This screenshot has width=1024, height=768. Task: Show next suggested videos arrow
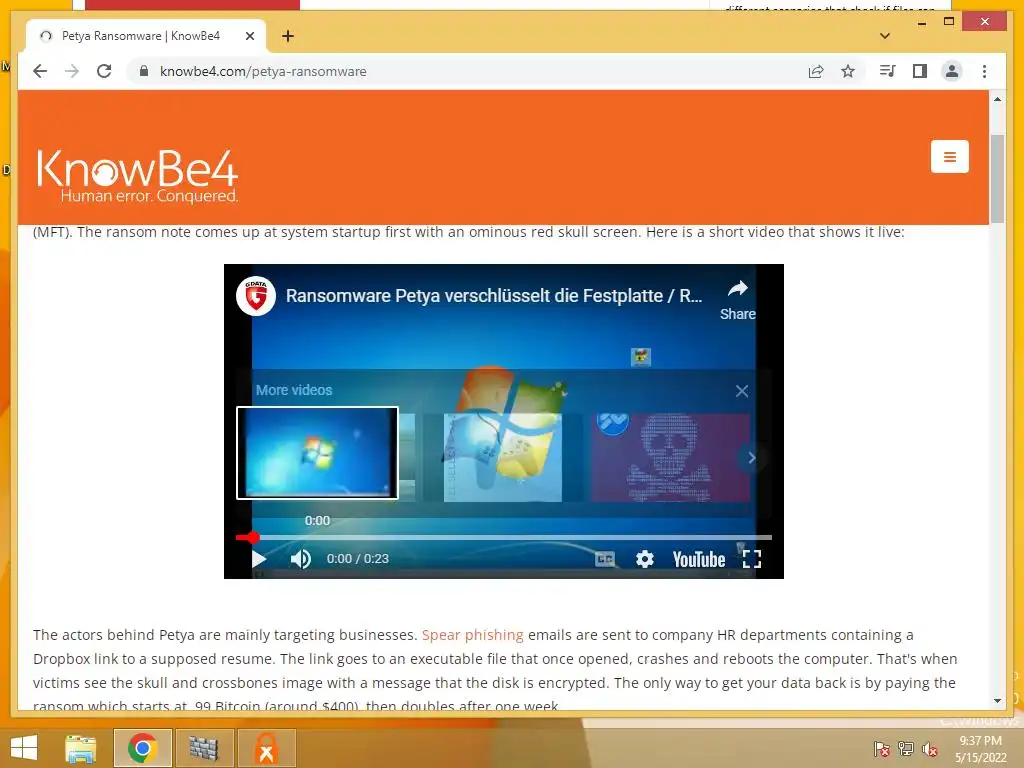pyautogui.click(x=752, y=458)
